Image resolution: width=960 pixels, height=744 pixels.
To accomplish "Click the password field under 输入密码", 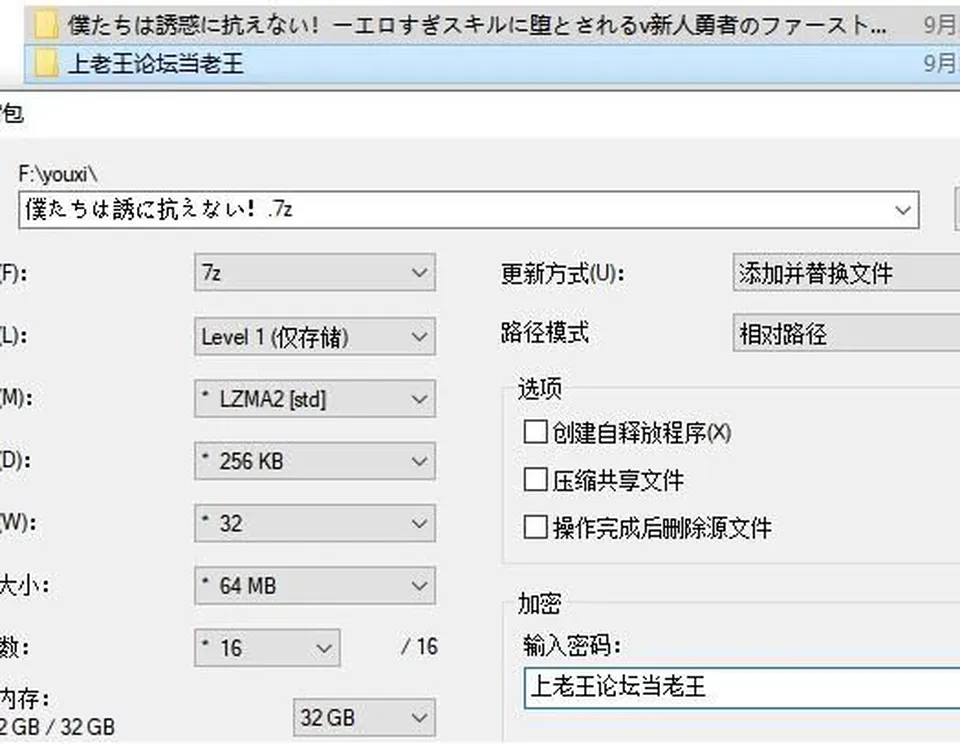I will tap(742, 688).
